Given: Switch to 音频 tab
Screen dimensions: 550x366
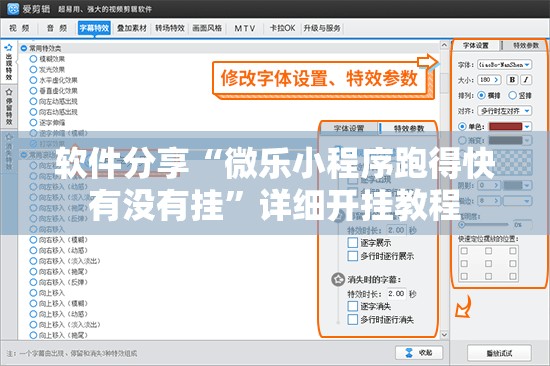Looking at the screenshot, I should [x=57, y=28].
